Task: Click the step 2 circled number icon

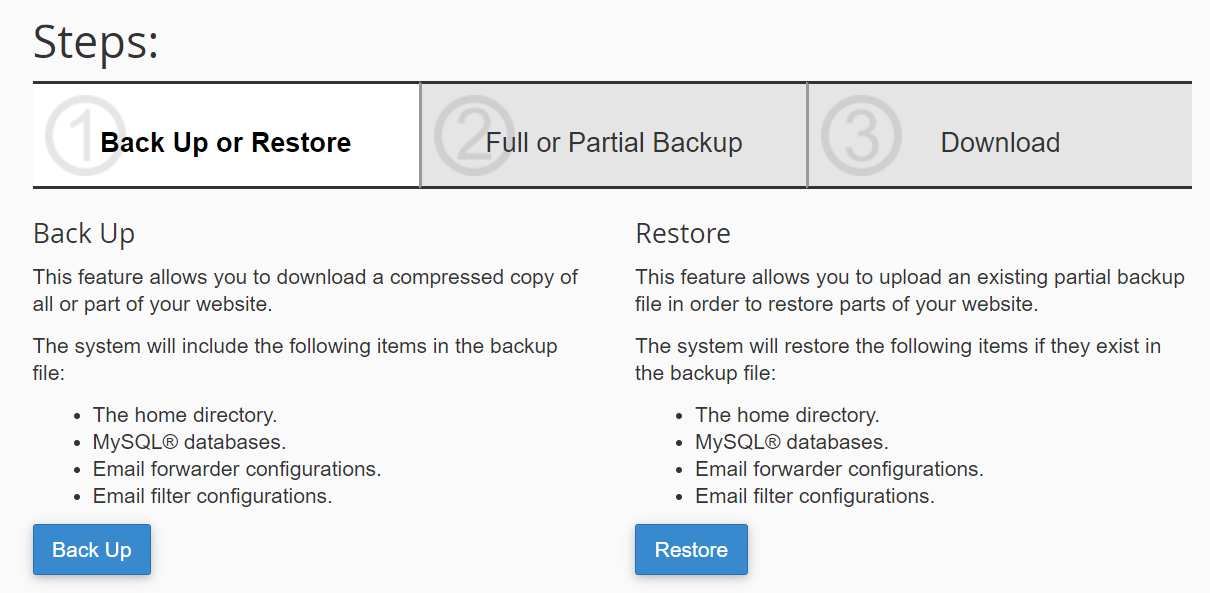Action: 473,136
